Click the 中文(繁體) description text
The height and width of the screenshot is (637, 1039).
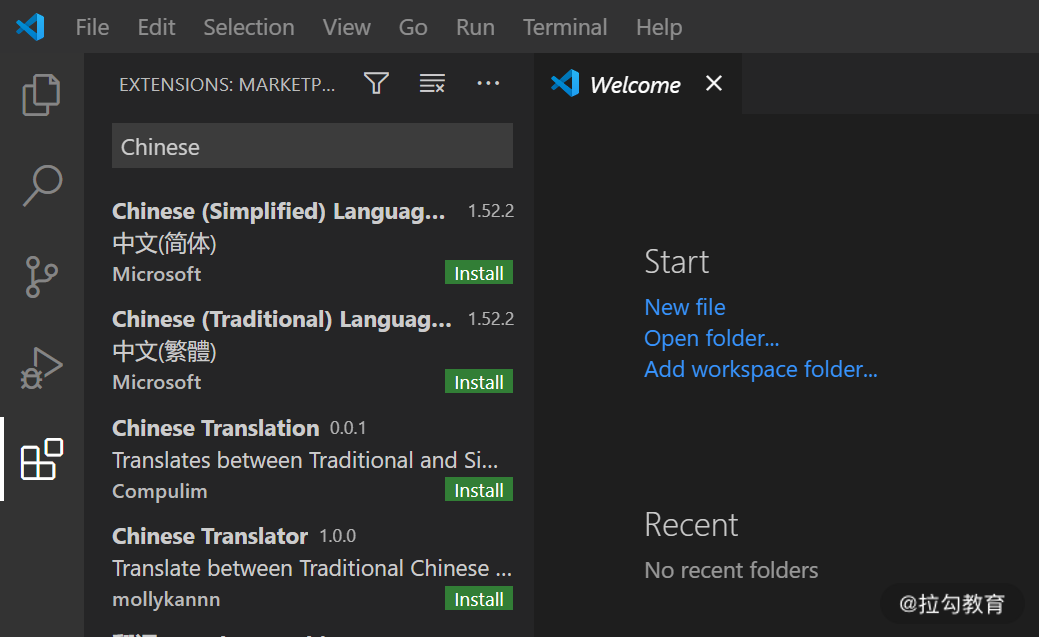coord(164,351)
